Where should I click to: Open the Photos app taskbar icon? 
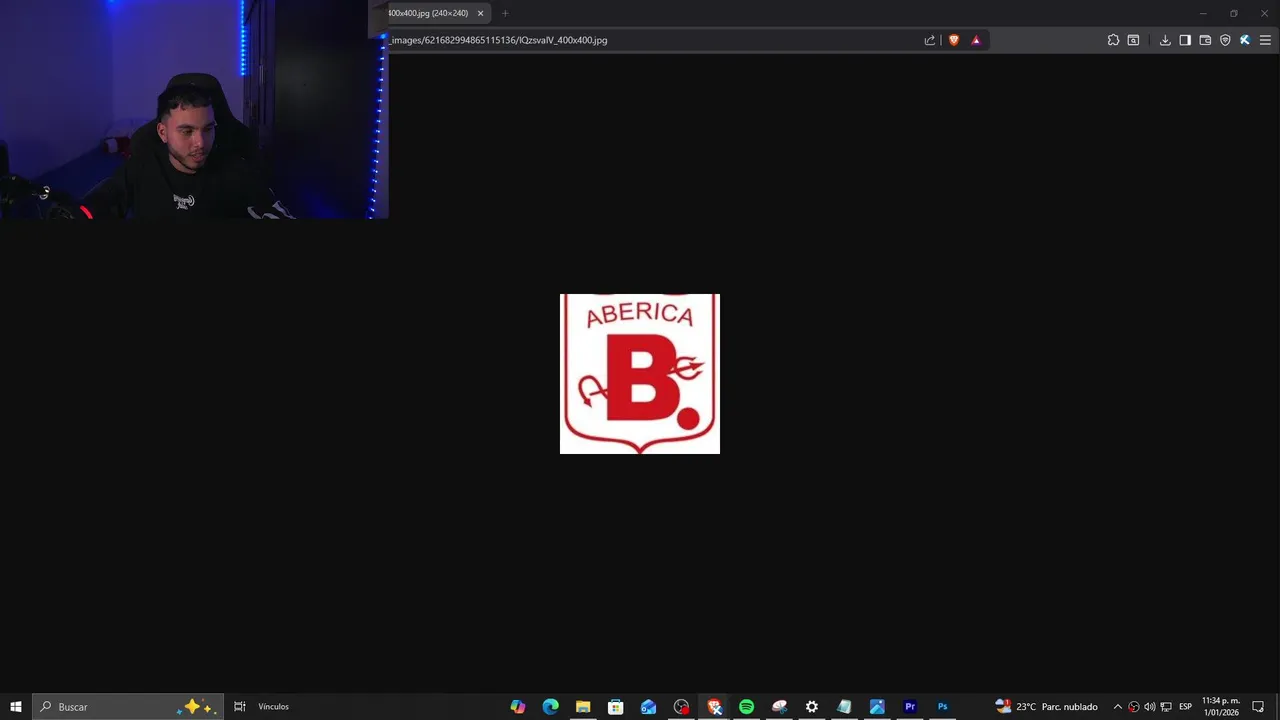pos(877,707)
